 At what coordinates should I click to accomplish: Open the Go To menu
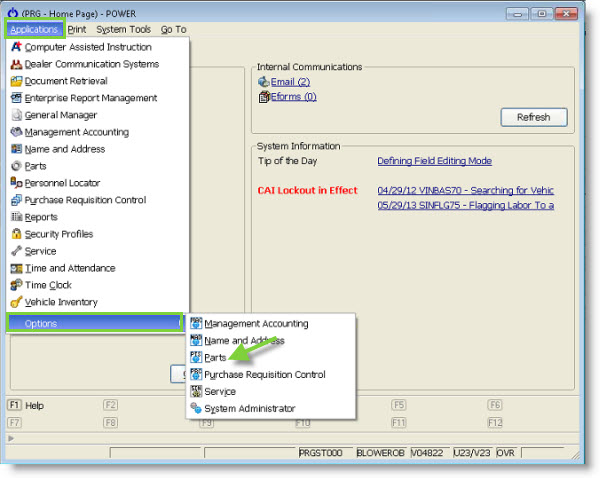click(173, 29)
